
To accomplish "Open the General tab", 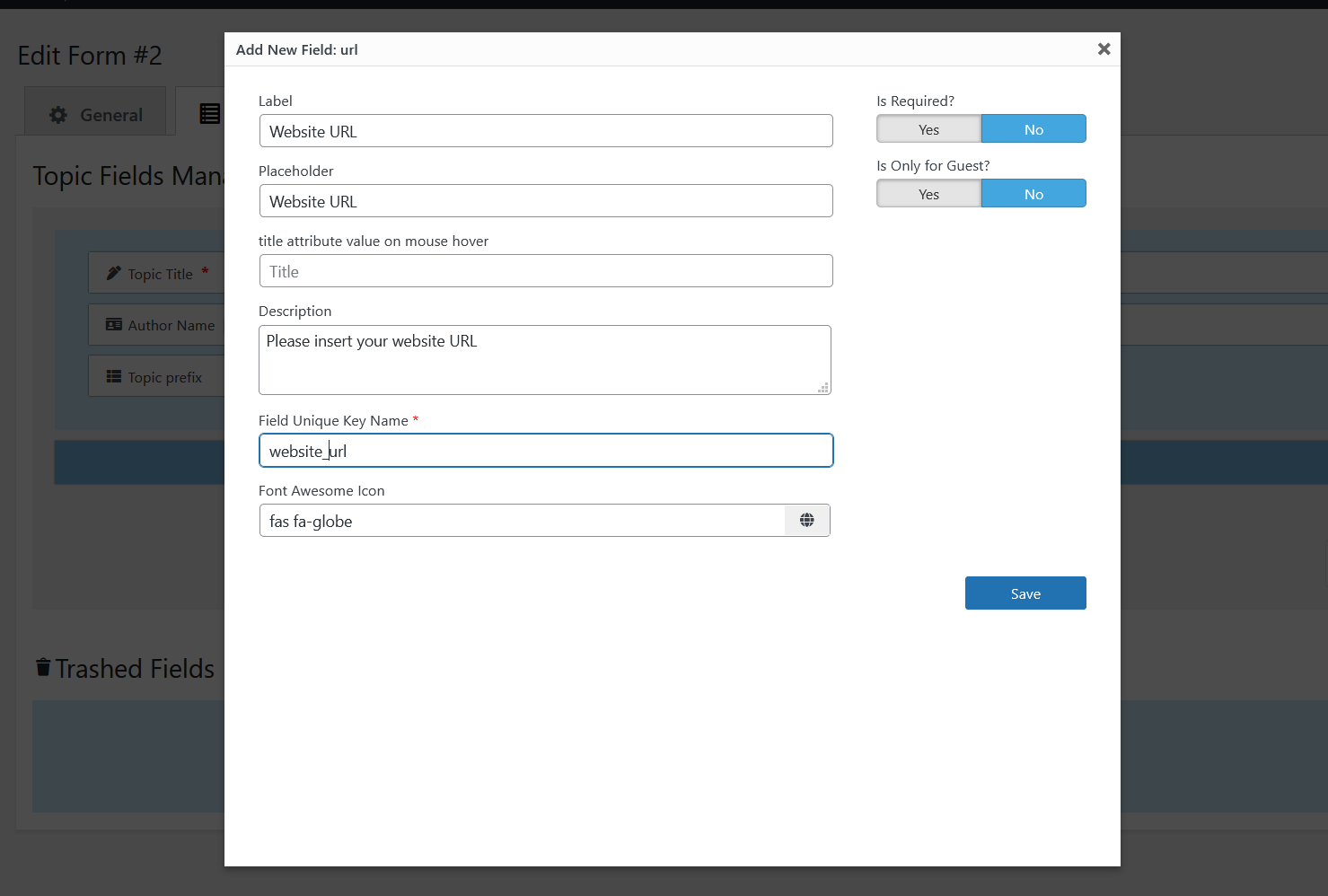I will coord(95,115).
